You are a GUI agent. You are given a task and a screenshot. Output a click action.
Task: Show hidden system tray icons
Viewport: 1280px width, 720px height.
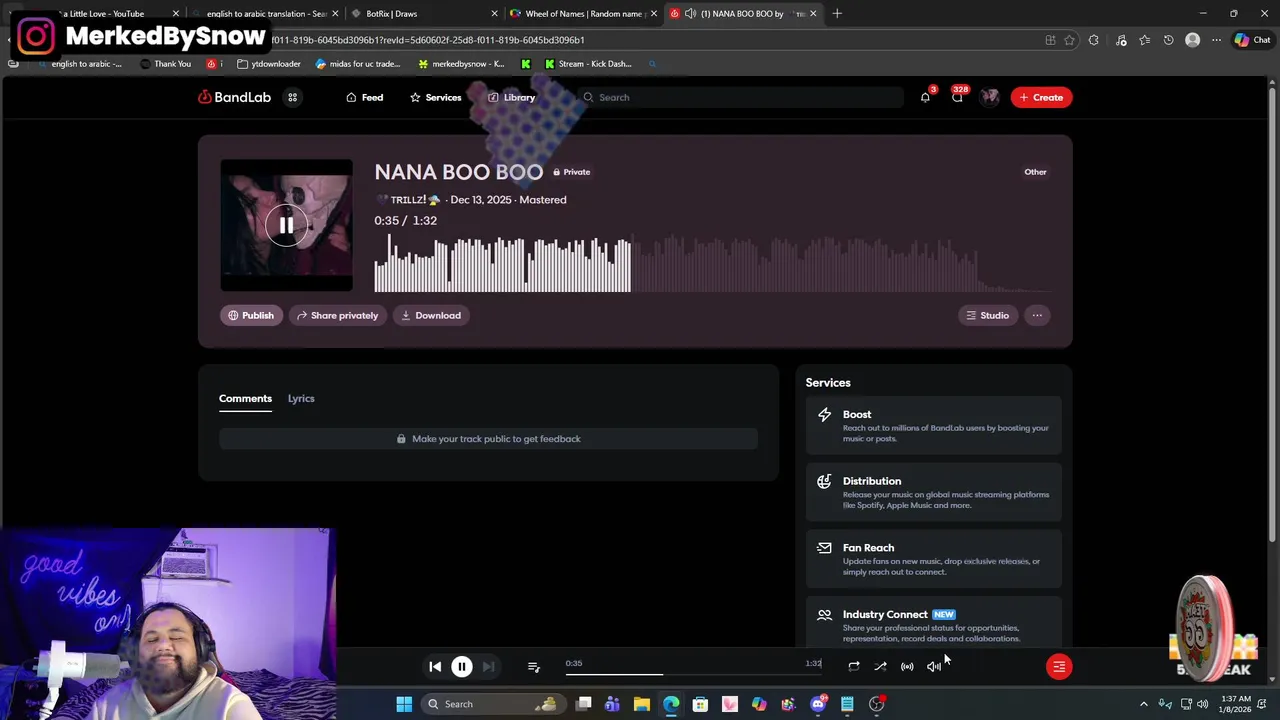pos(1144,704)
